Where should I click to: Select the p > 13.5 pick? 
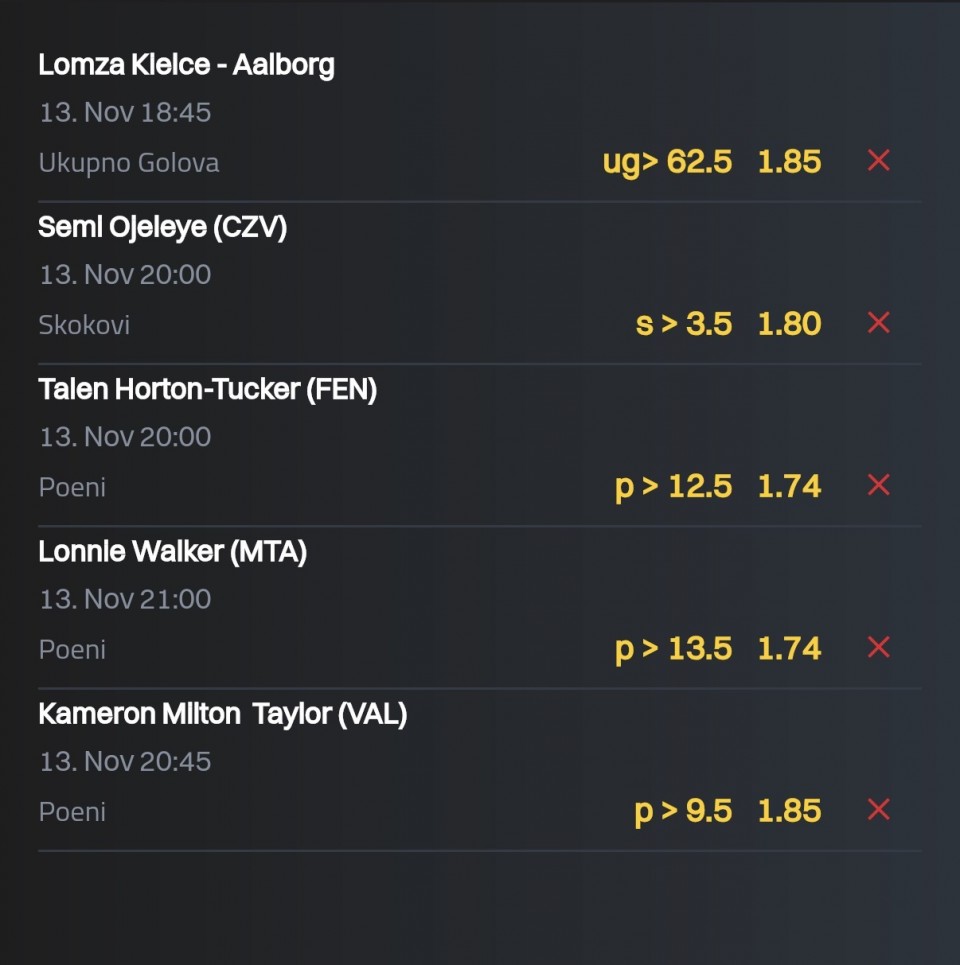[x=673, y=649]
